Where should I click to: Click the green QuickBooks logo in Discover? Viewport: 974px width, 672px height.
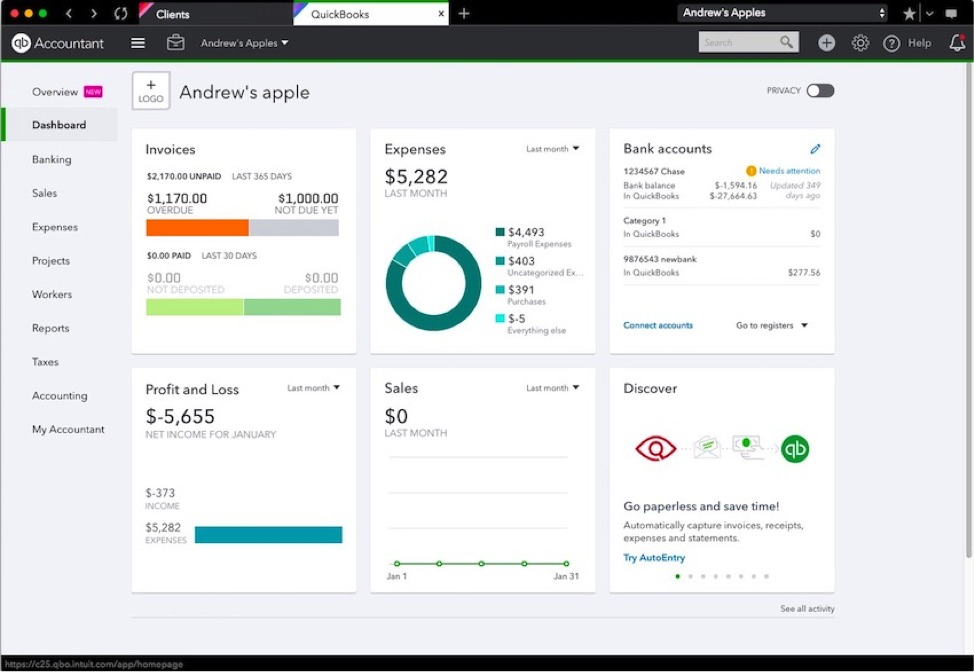point(795,448)
